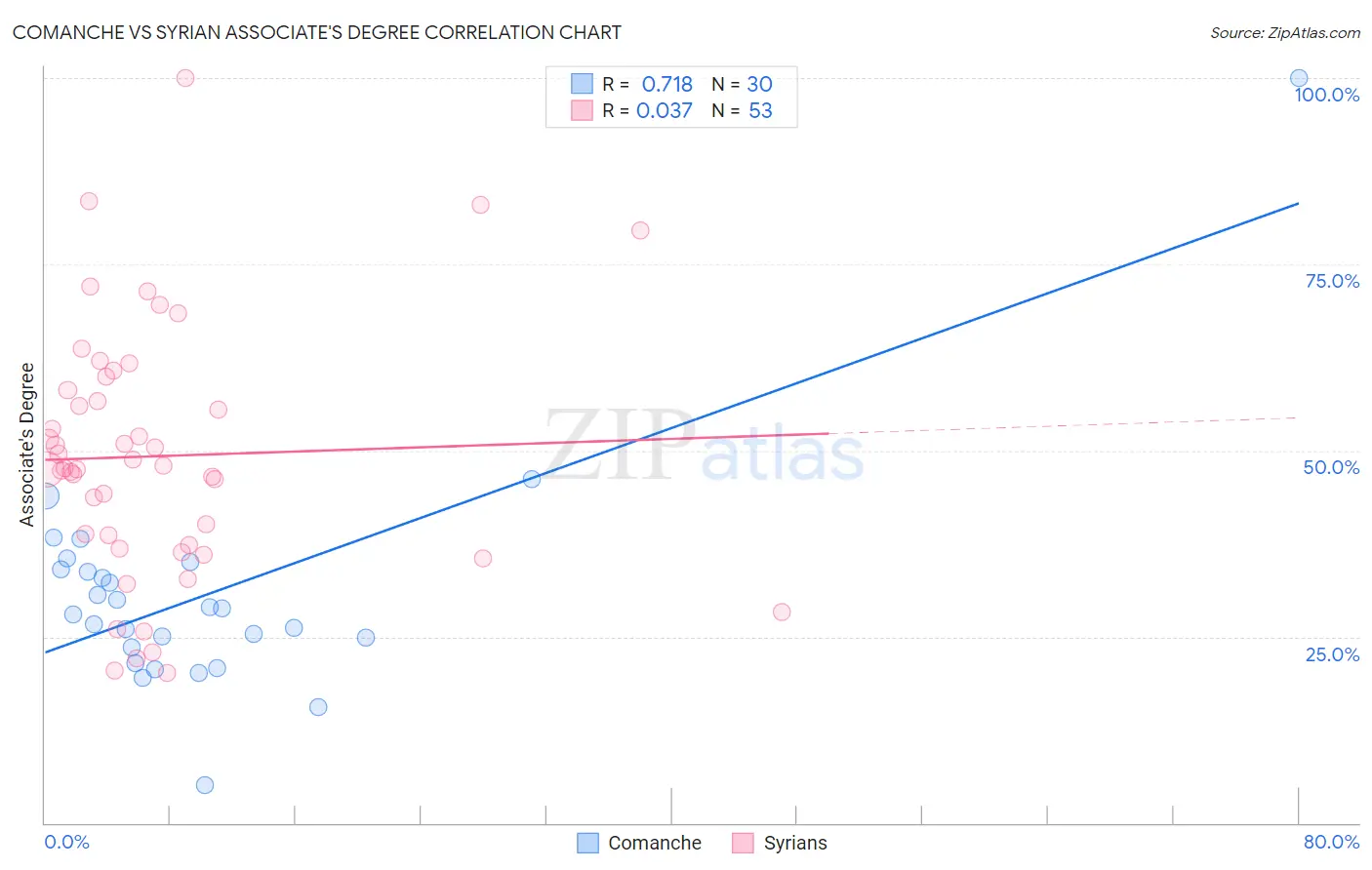Click the N = 53 value in legend

742,110
